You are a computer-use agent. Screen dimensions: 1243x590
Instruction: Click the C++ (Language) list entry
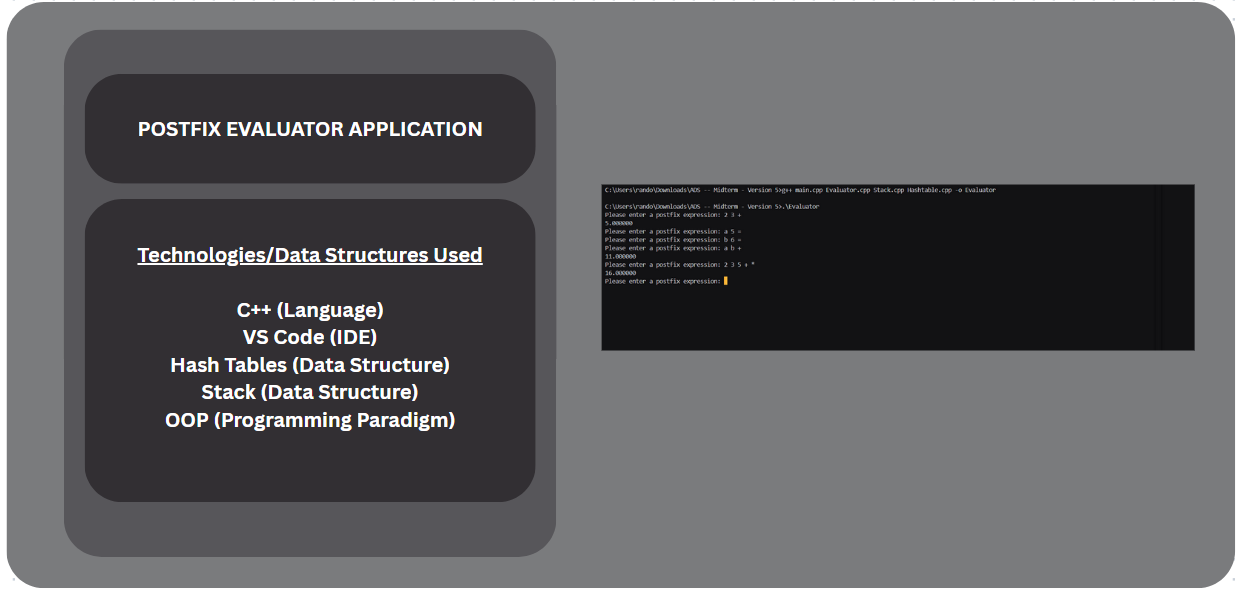(x=308, y=310)
